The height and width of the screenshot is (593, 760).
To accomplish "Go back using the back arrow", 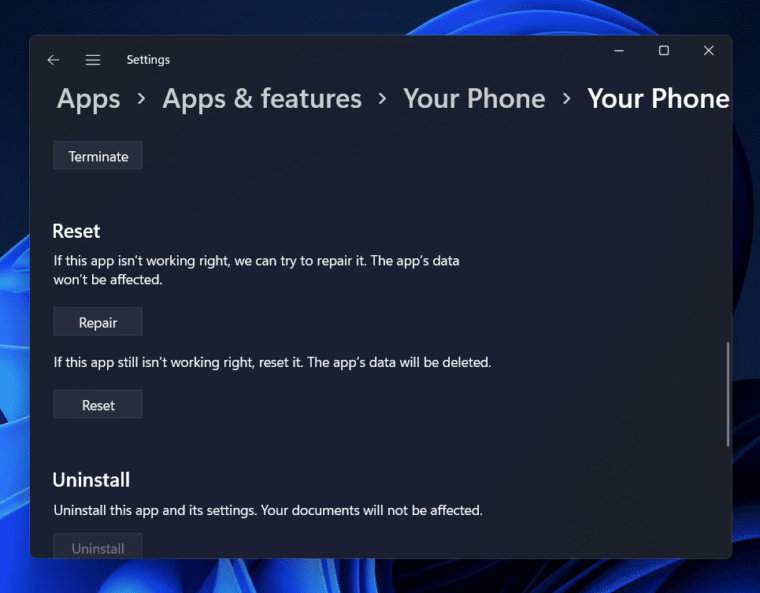I will [x=53, y=60].
